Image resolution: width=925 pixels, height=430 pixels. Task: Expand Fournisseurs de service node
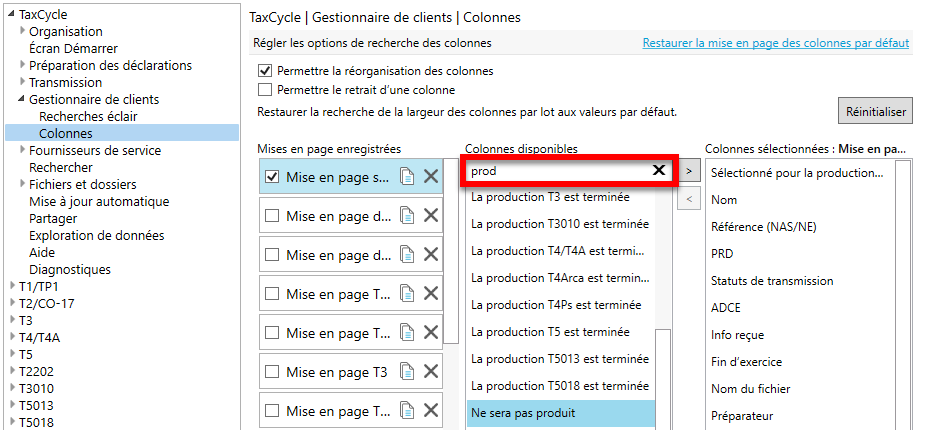coord(22,150)
